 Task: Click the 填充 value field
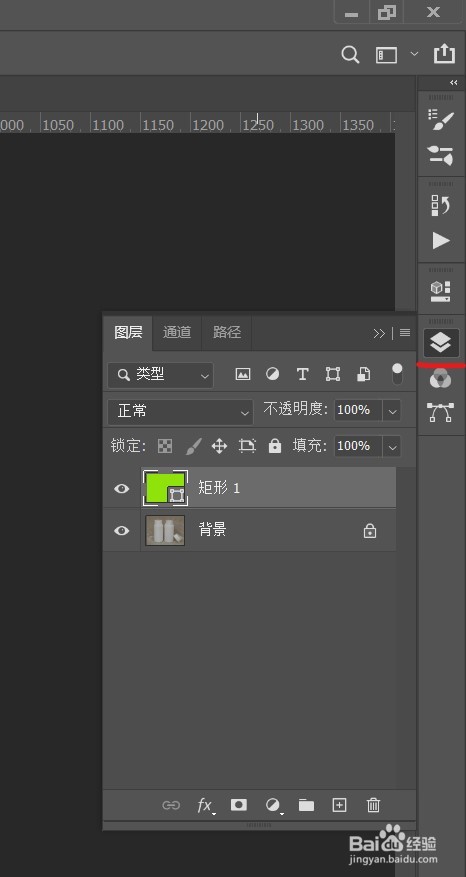[358, 446]
